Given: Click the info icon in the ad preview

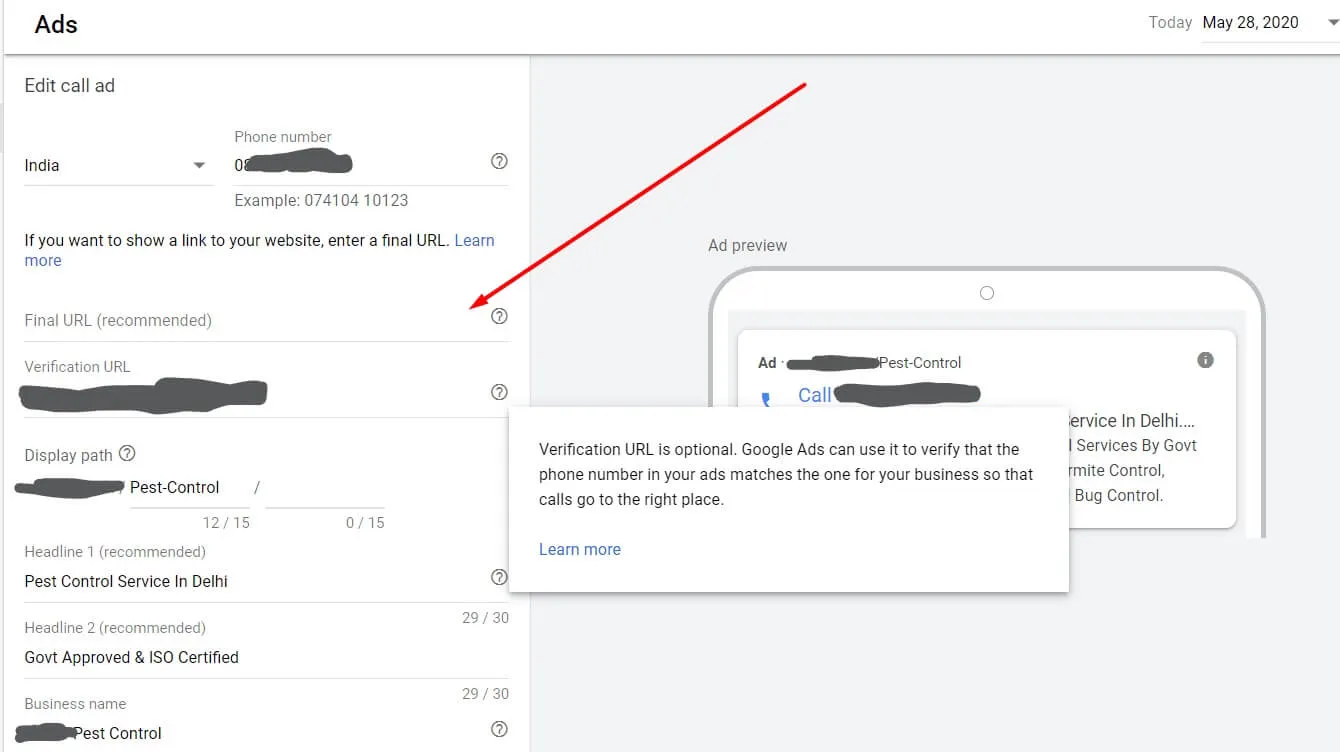Looking at the screenshot, I should coord(1205,360).
